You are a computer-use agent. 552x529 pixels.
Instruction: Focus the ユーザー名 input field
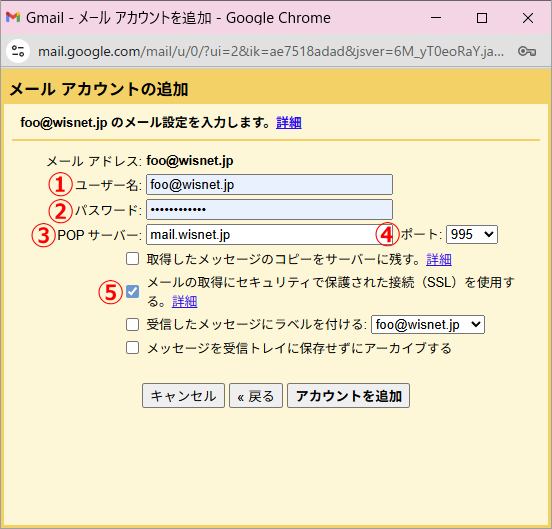click(x=269, y=184)
